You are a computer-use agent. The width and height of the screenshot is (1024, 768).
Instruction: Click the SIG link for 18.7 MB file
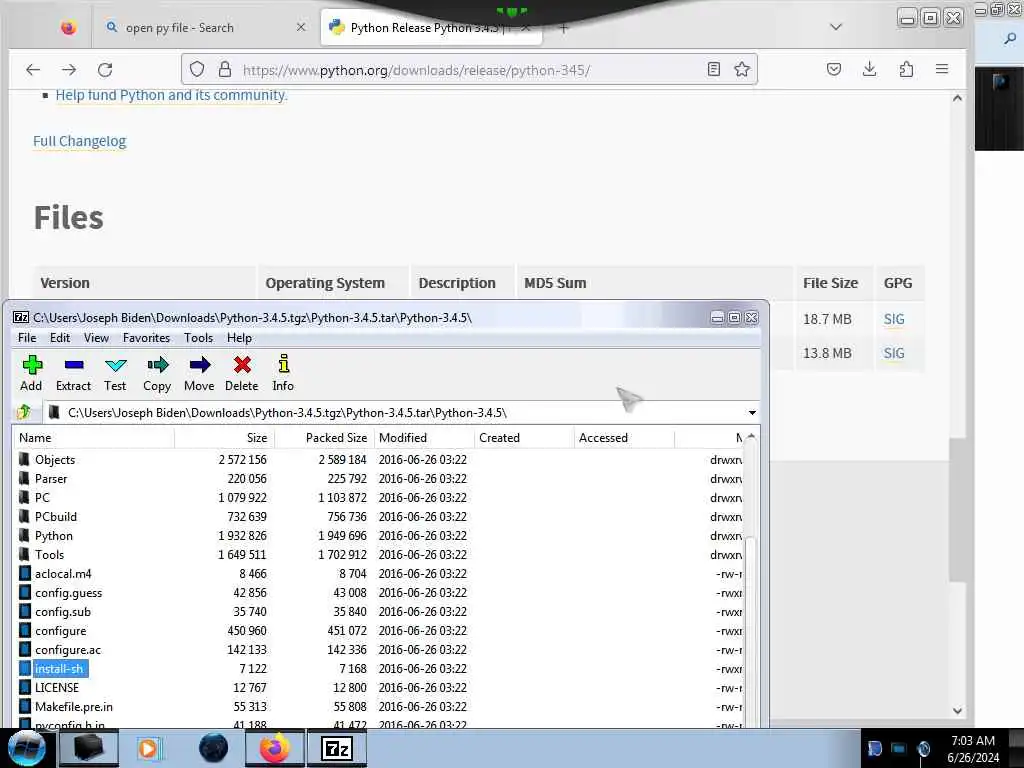[x=893, y=319]
